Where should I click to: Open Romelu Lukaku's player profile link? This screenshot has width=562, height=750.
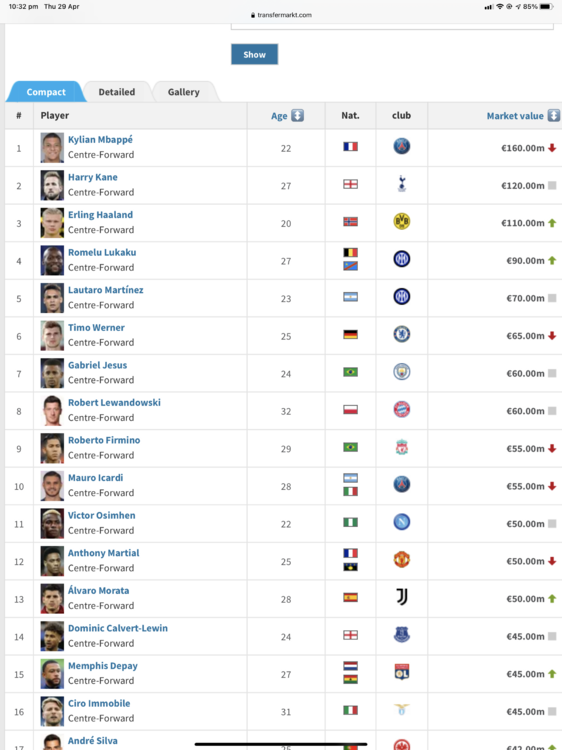click(x=102, y=252)
